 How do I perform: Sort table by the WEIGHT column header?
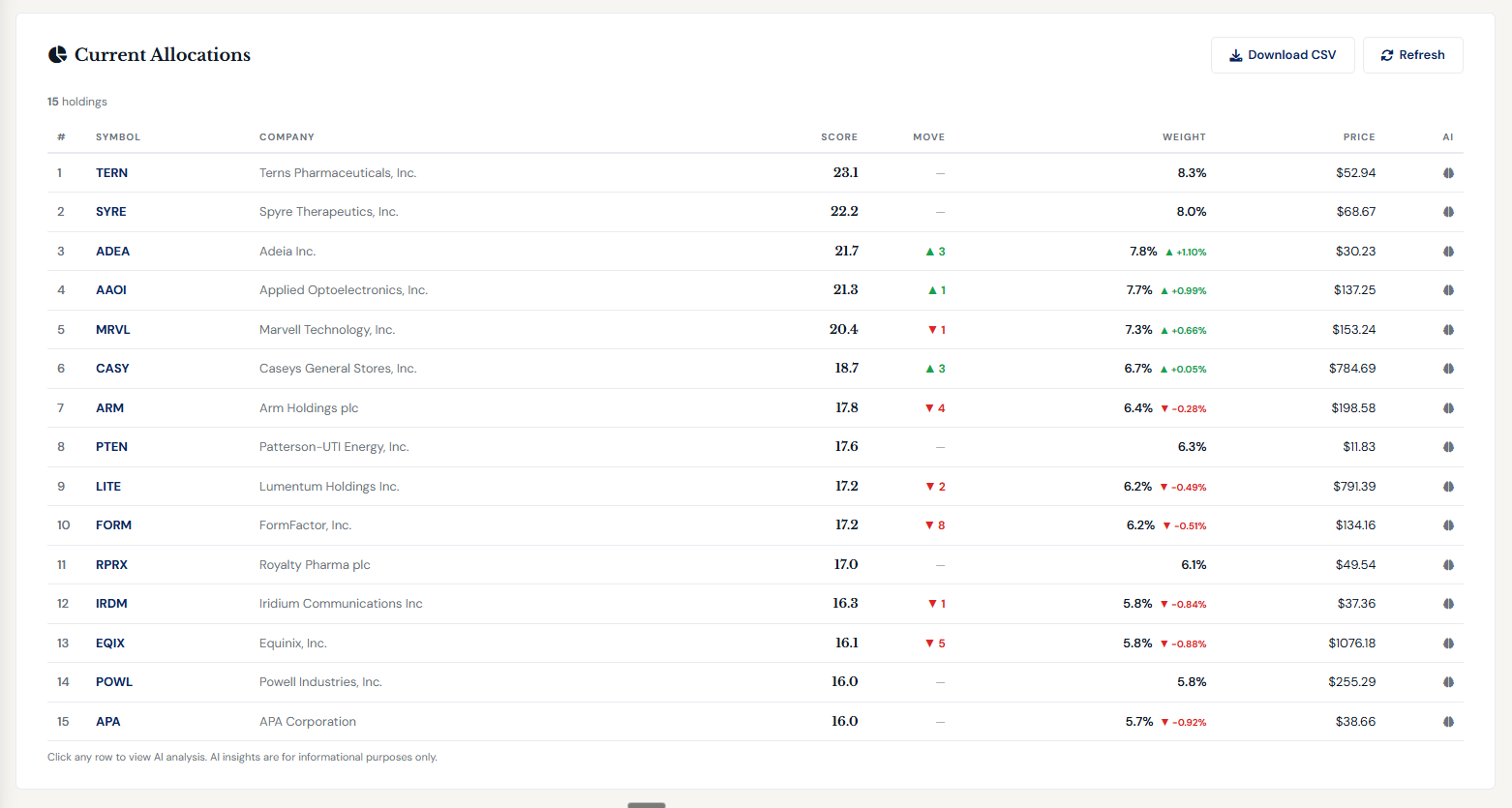1184,136
